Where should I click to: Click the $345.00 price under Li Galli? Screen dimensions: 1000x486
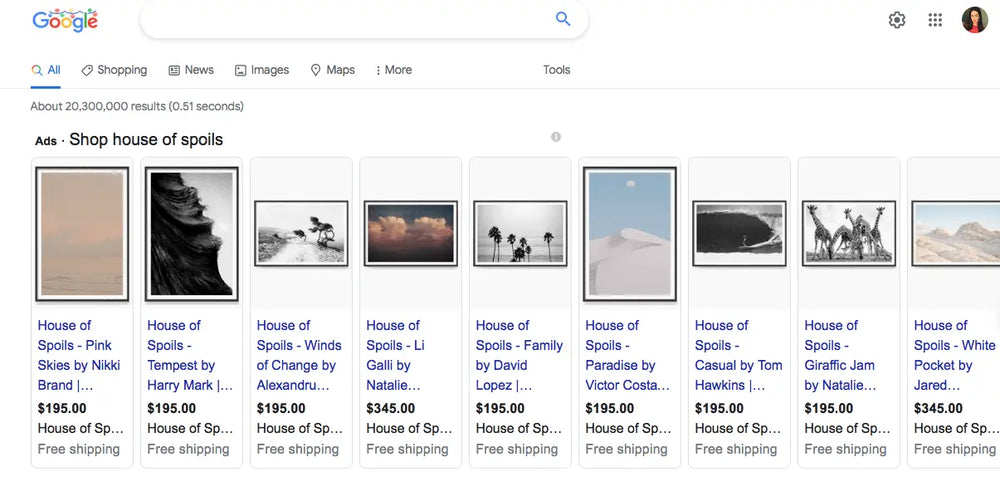click(x=390, y=408)
